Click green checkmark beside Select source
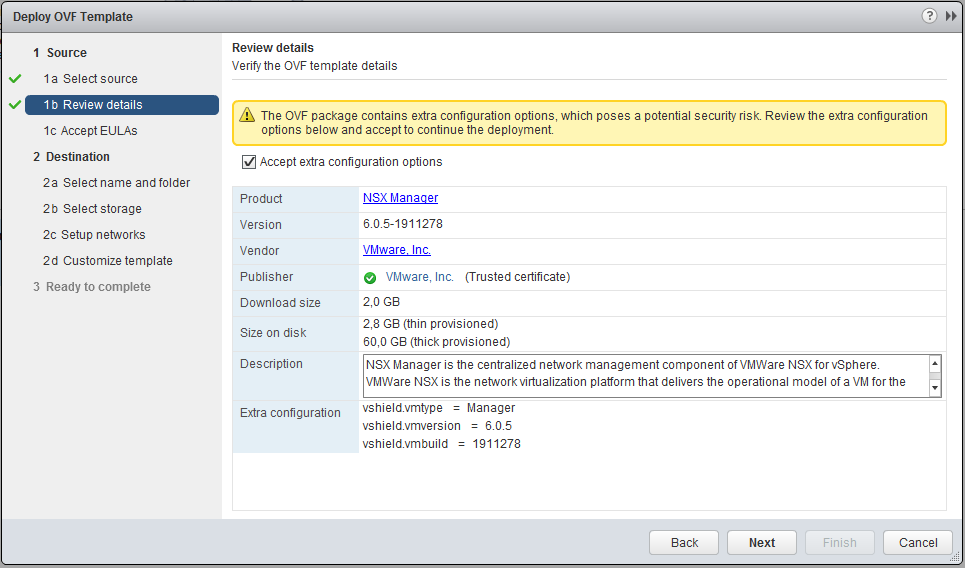965x568 pixels. click(x=15, y=78)
